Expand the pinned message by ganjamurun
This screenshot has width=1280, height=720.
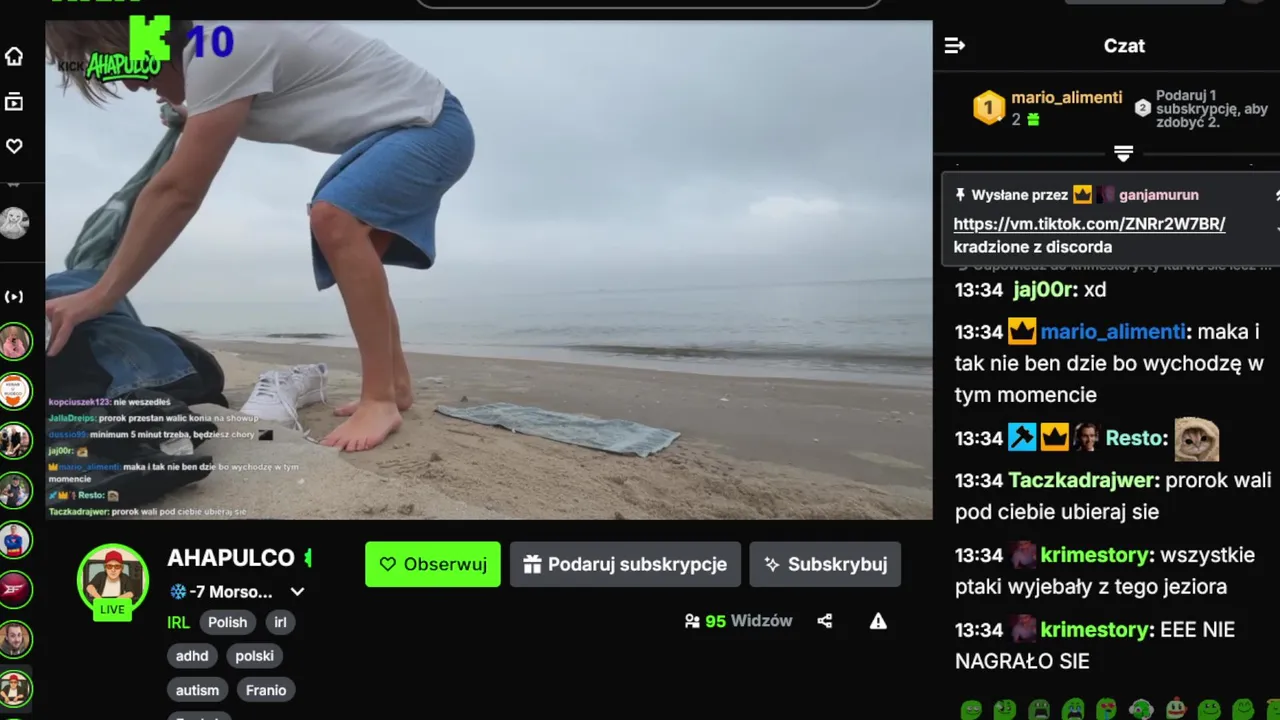pos(1277,195)
